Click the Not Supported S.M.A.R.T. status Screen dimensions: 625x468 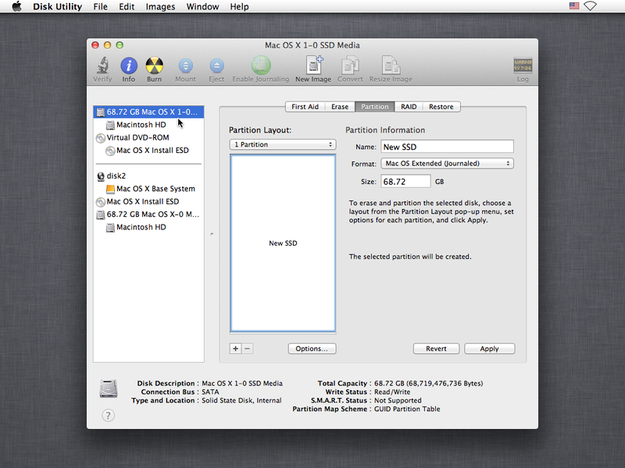pyautogui.click(x=398, y=400)
